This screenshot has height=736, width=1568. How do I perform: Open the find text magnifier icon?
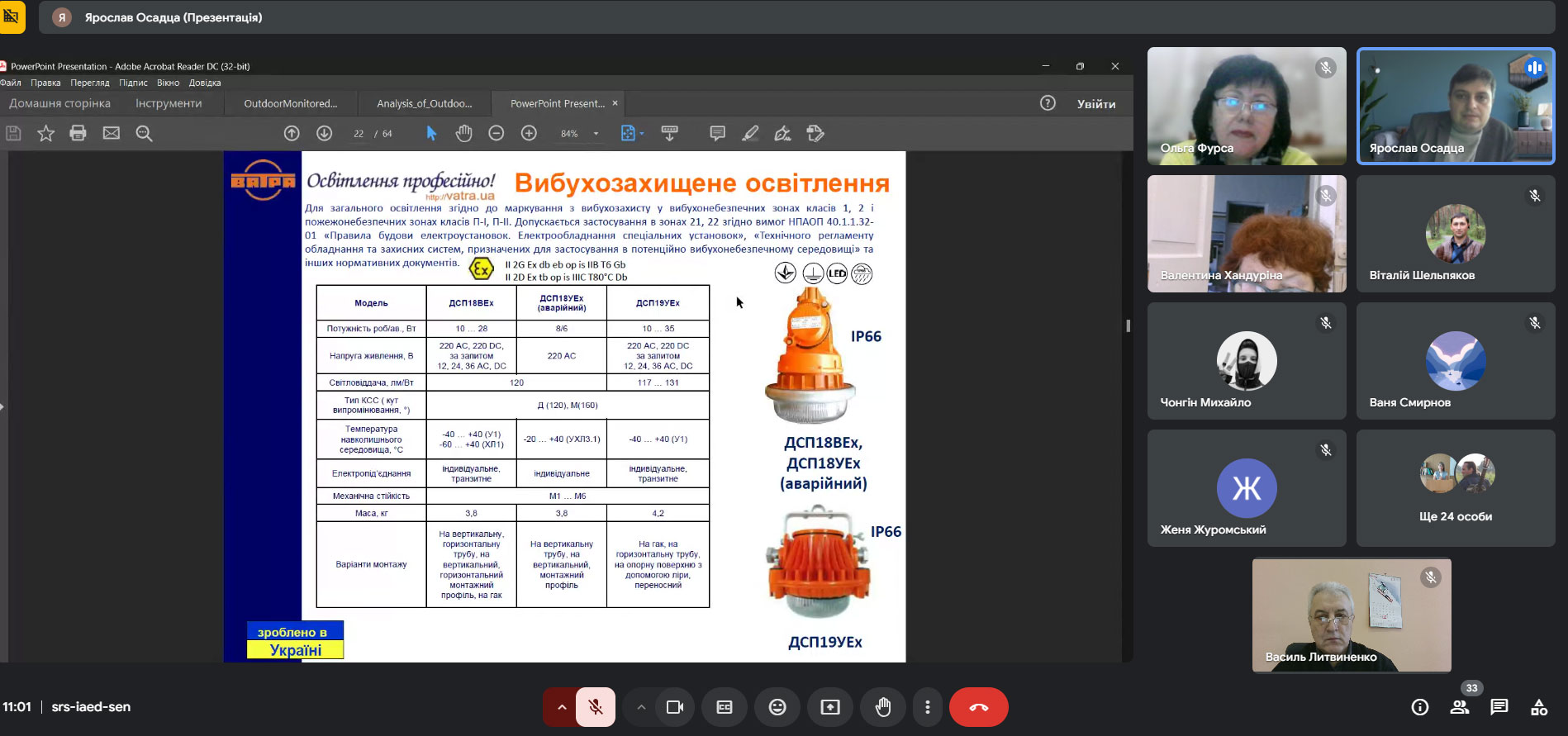144,133
